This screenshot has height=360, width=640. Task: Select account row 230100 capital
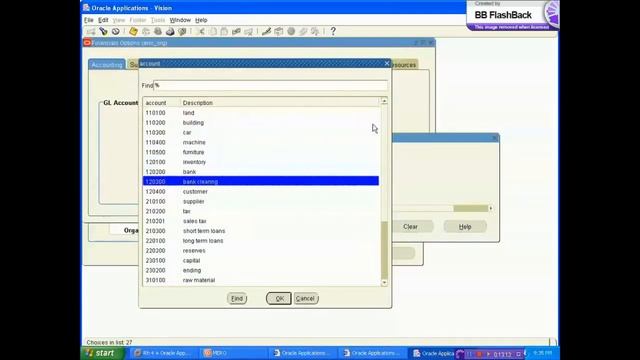[261, 260]
